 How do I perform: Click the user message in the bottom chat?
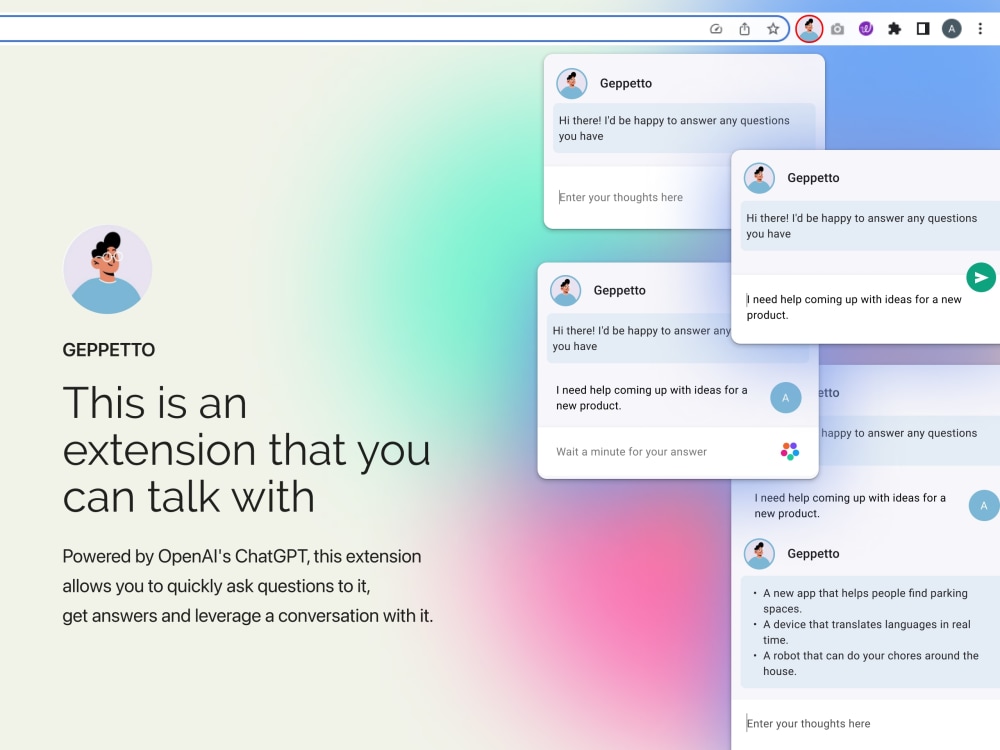coord(849,505)
